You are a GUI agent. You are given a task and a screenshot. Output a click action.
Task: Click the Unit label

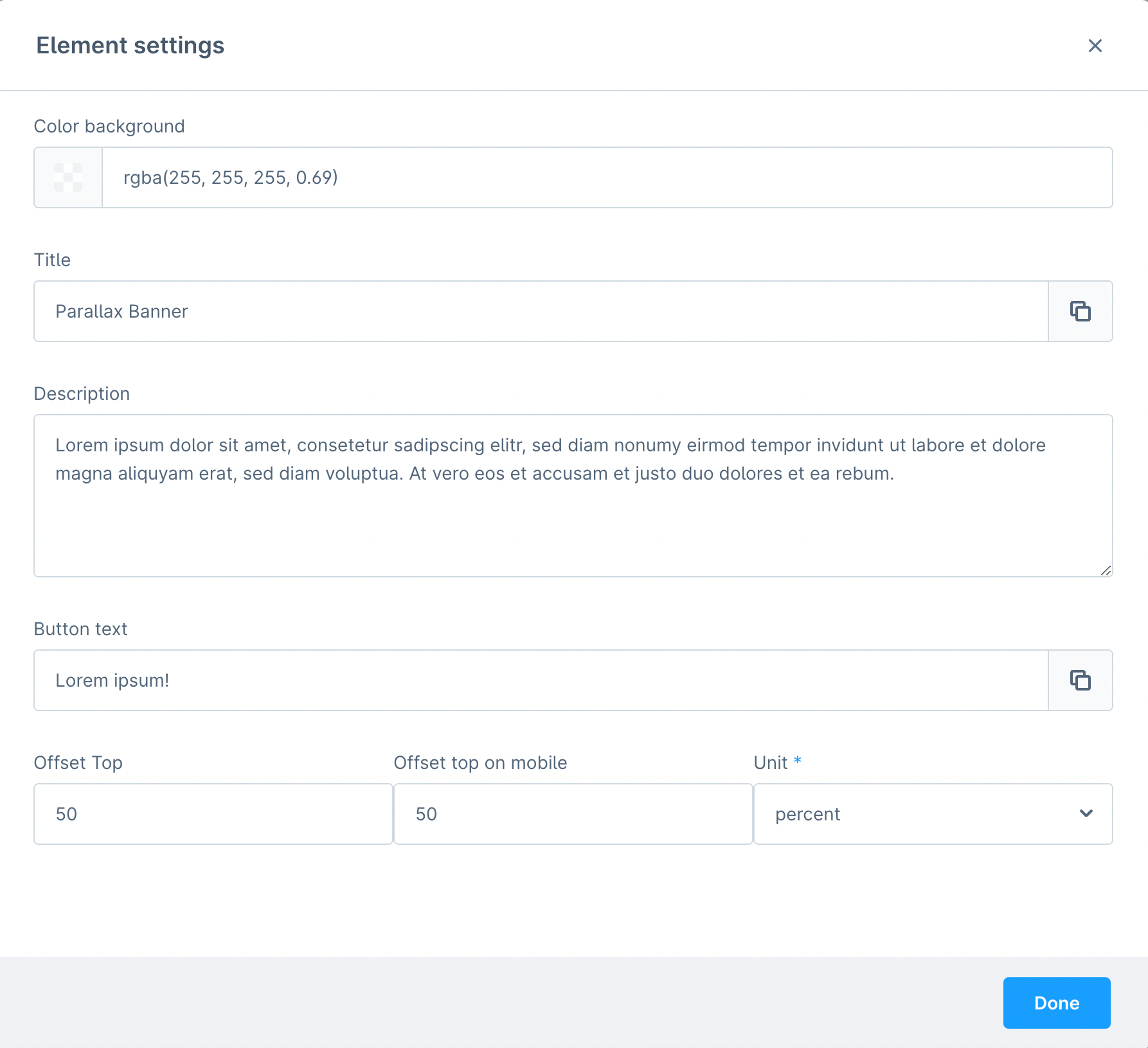coord(771,763)
